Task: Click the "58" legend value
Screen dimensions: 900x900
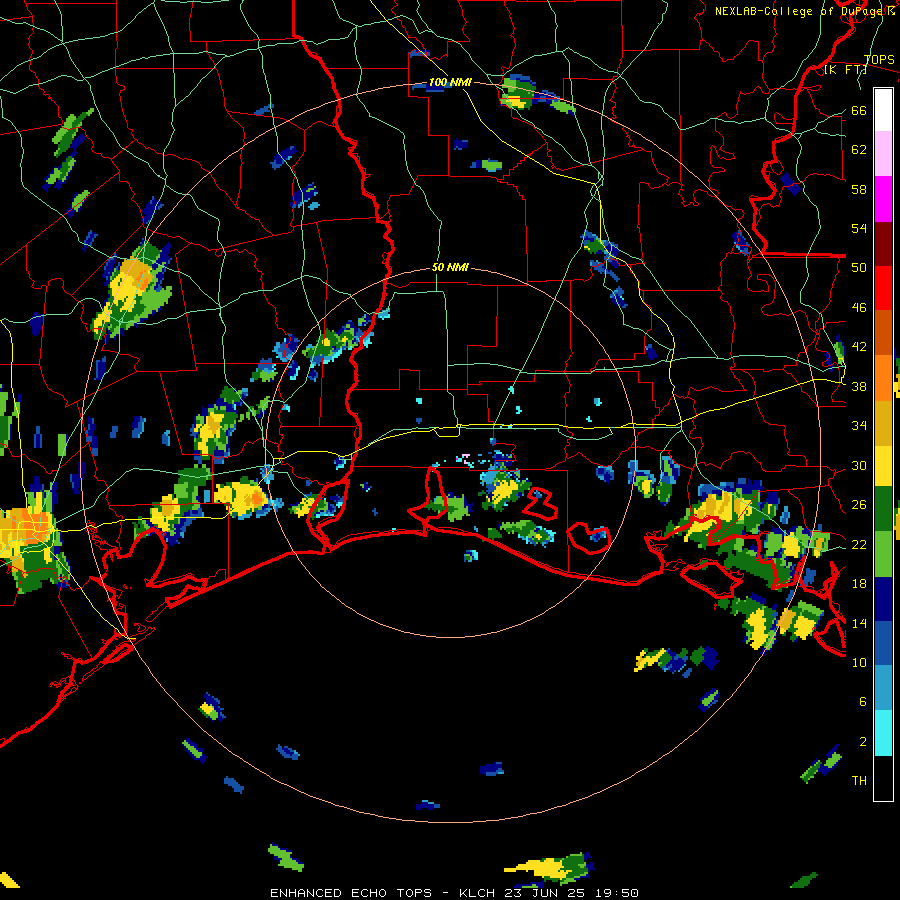Action: click(859, 189)
